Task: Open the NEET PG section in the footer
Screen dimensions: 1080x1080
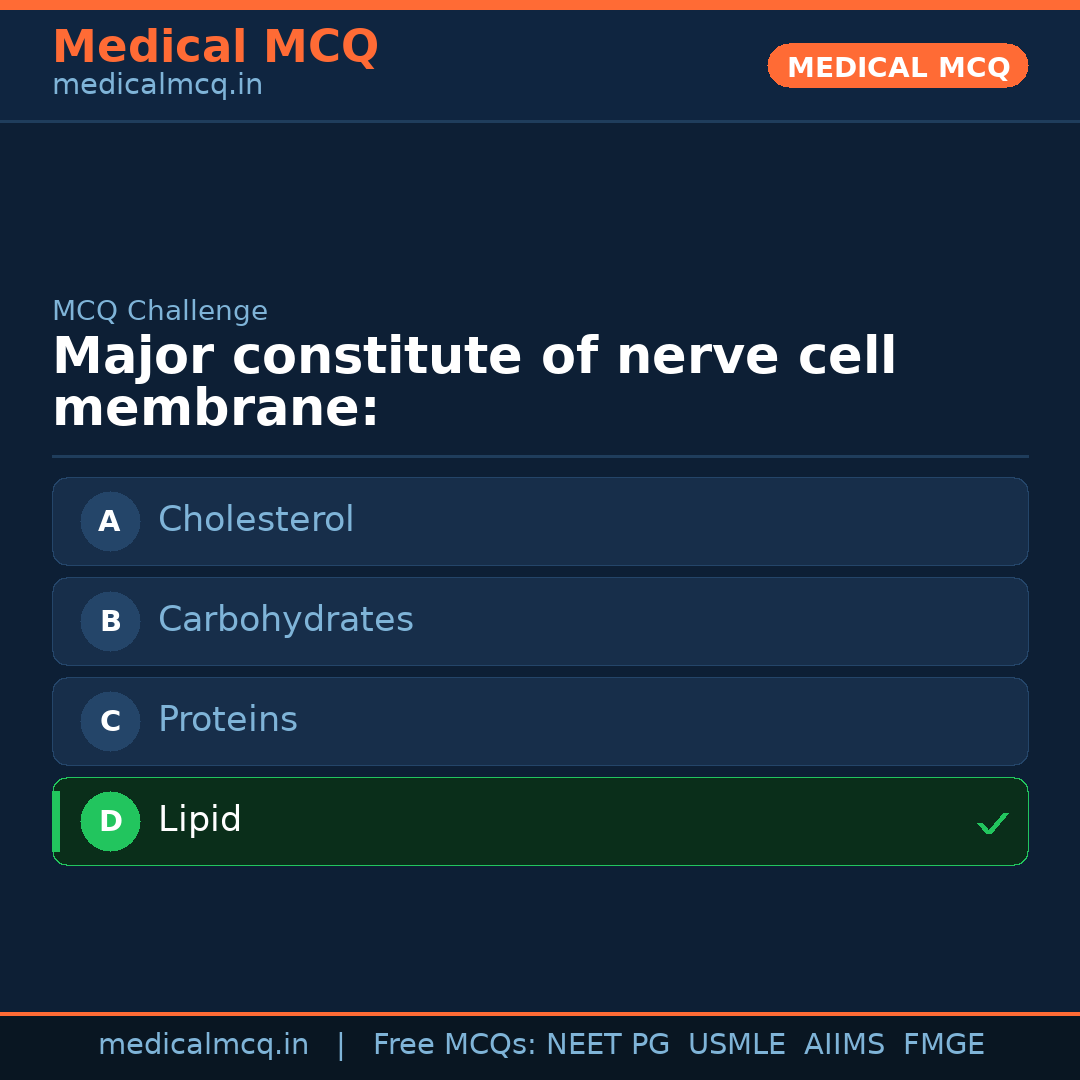Action: point(607,1043)
